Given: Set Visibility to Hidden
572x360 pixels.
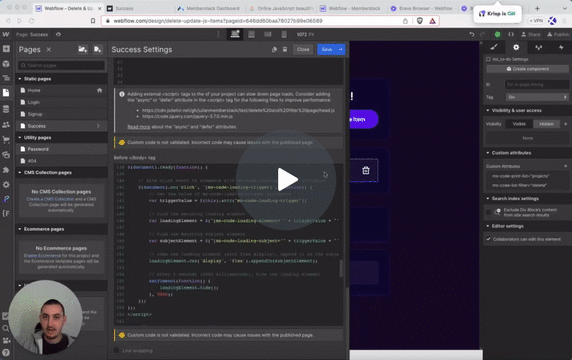Looking at the screenshot, I should 546,124.
